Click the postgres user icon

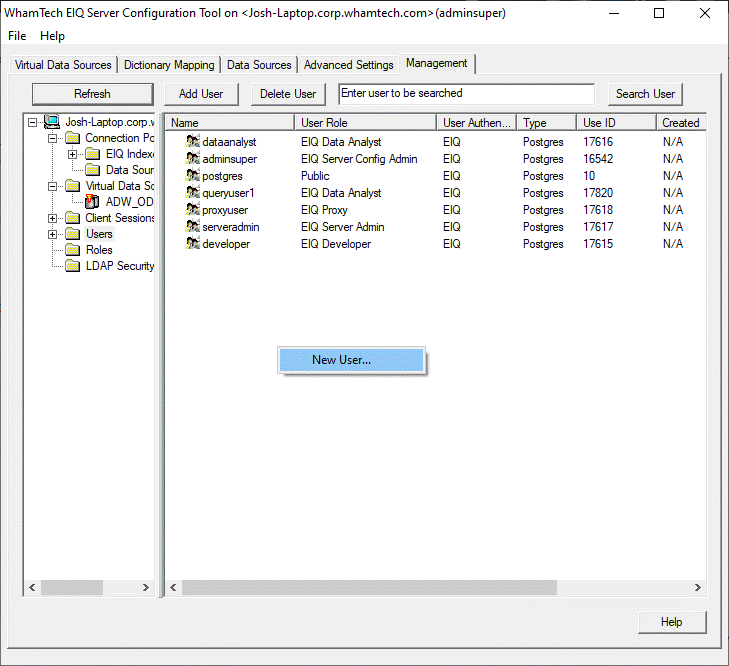192,175
